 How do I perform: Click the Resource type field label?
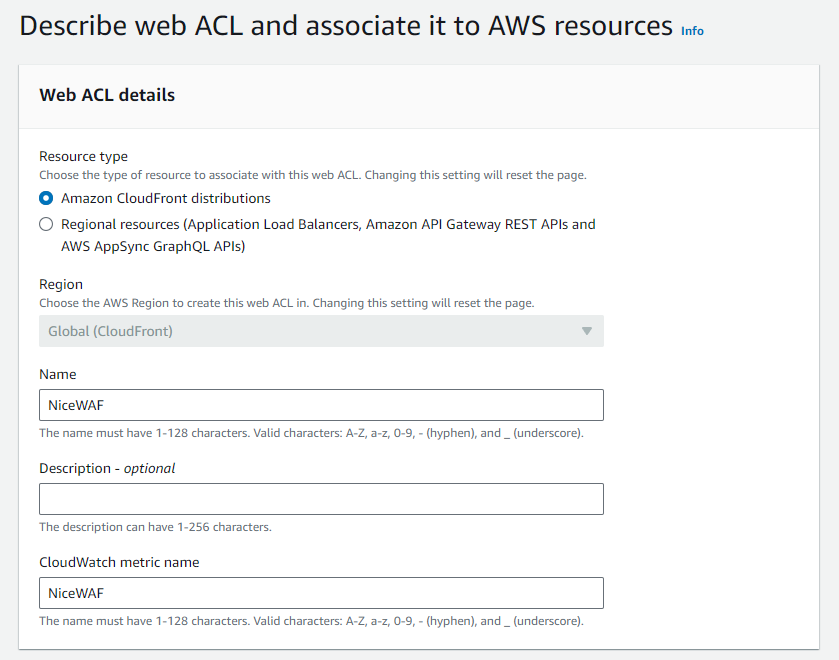click(83, 156)
